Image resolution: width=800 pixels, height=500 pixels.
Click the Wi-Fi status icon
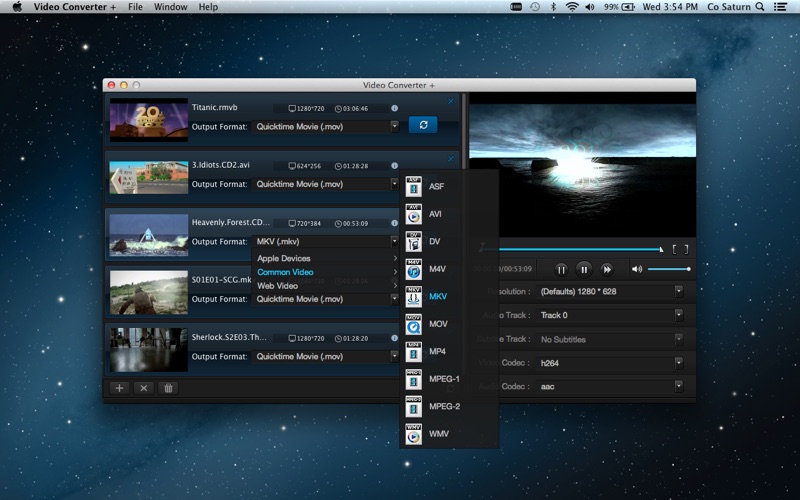pos(572,7)
